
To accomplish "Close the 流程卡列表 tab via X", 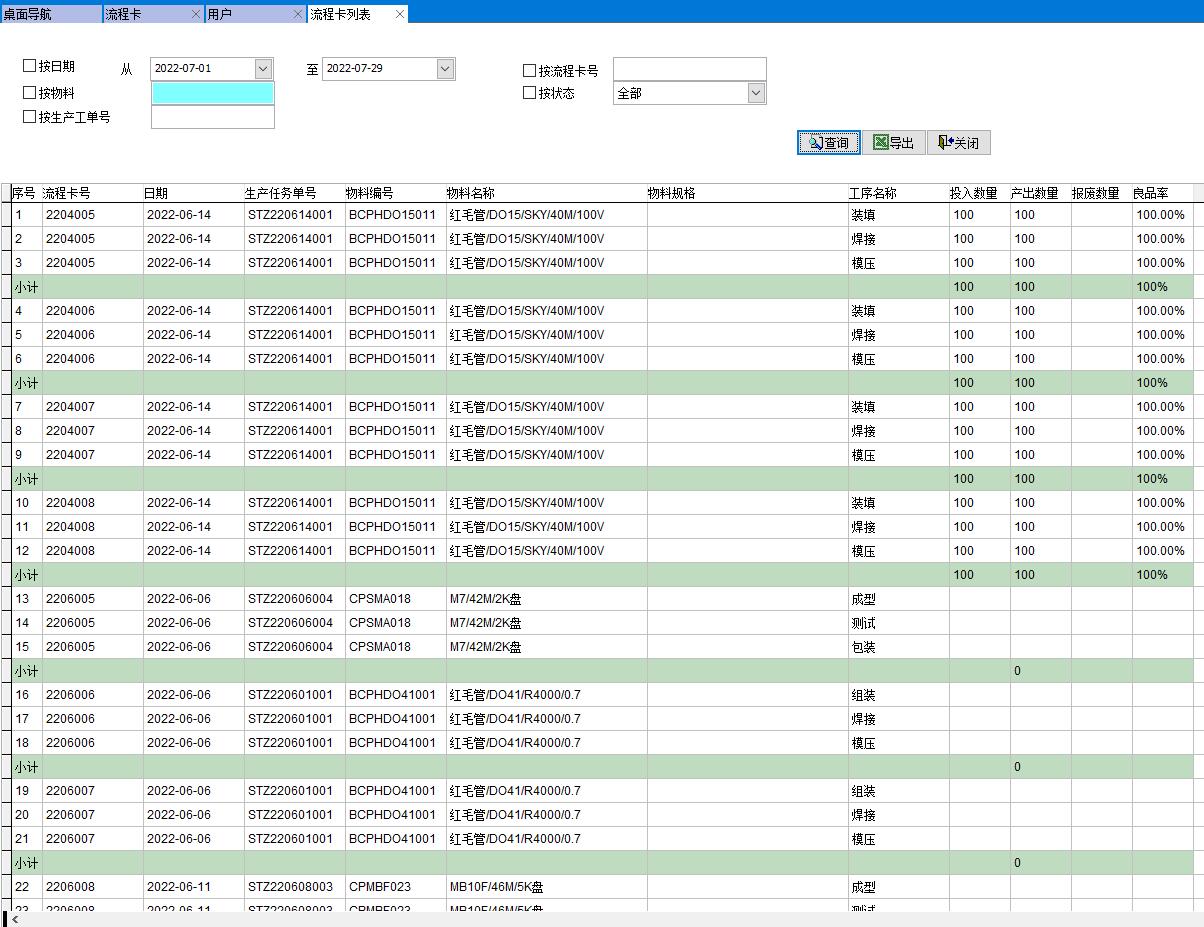I will (400, 14).
